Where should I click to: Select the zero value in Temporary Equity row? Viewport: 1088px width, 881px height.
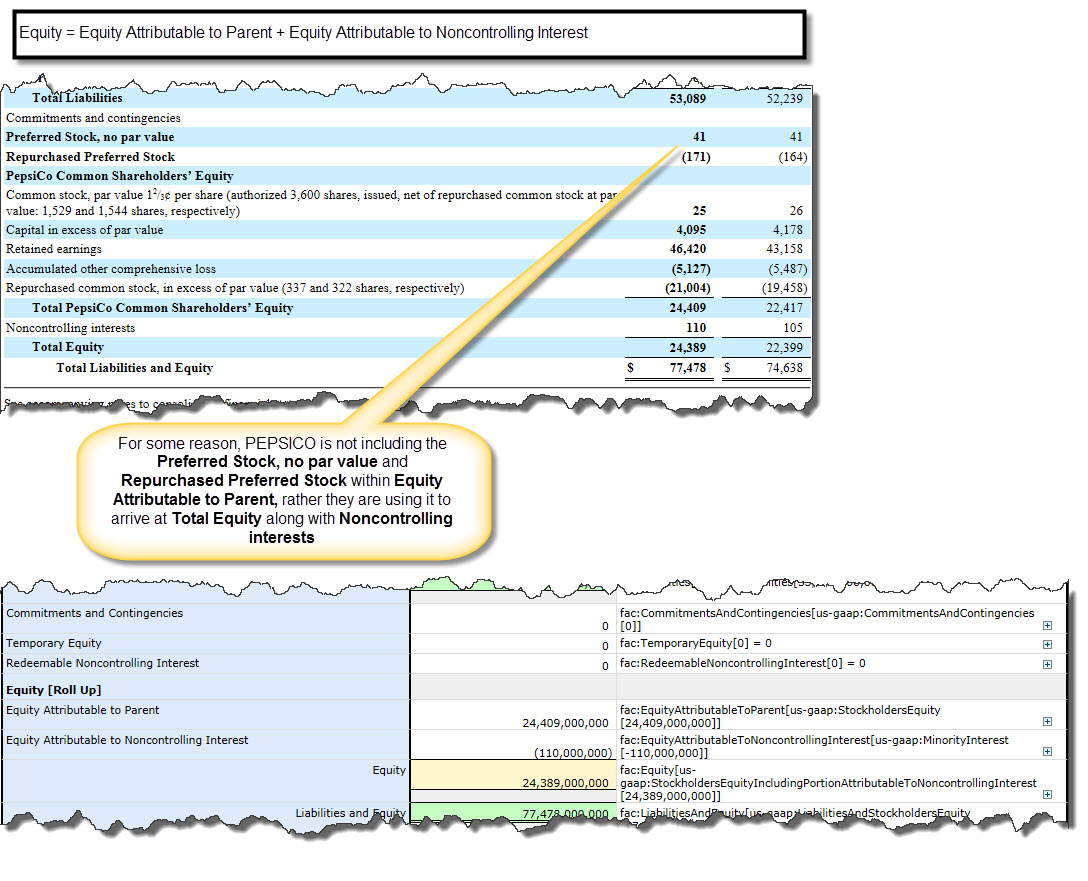pyautogui.click(x=605, y=646)
